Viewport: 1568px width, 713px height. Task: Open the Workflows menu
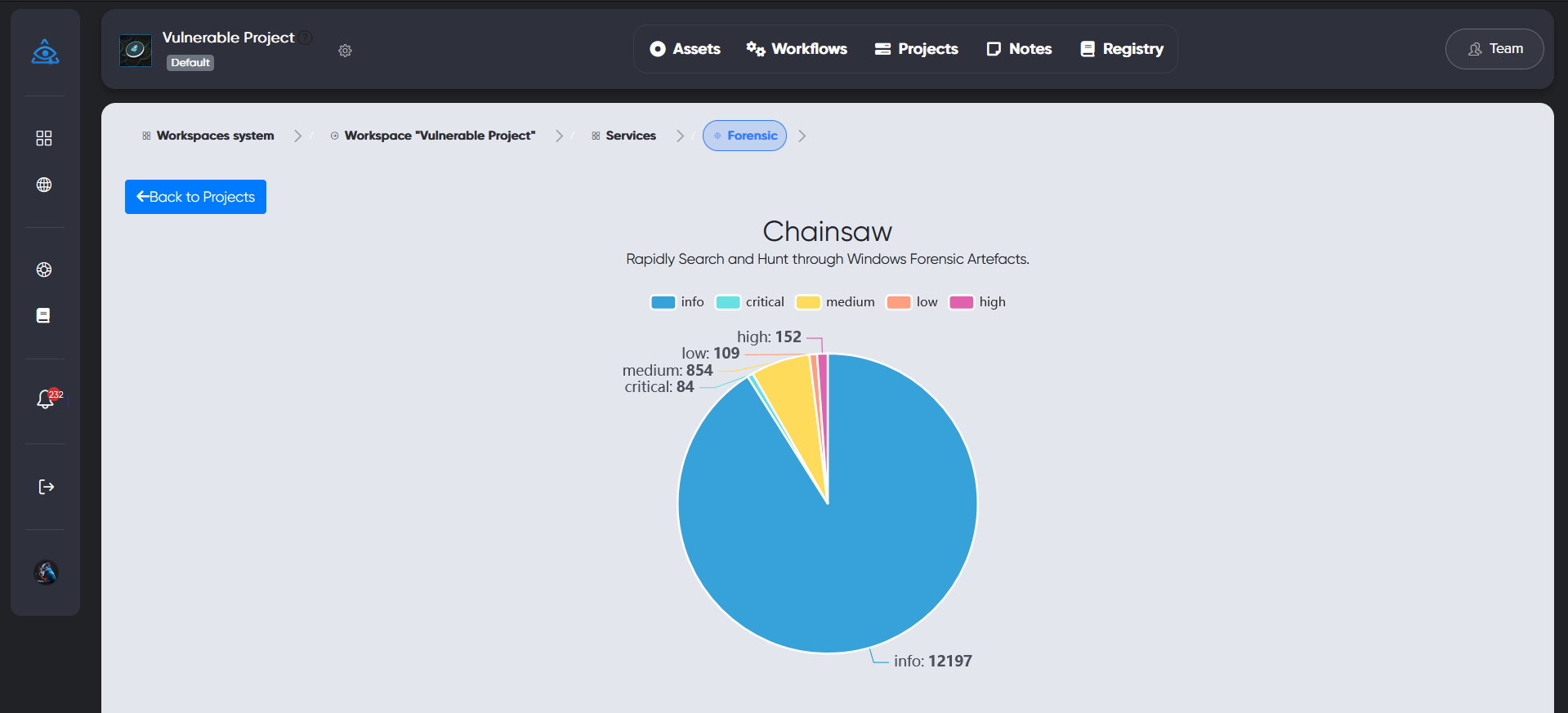click(797, 49)
